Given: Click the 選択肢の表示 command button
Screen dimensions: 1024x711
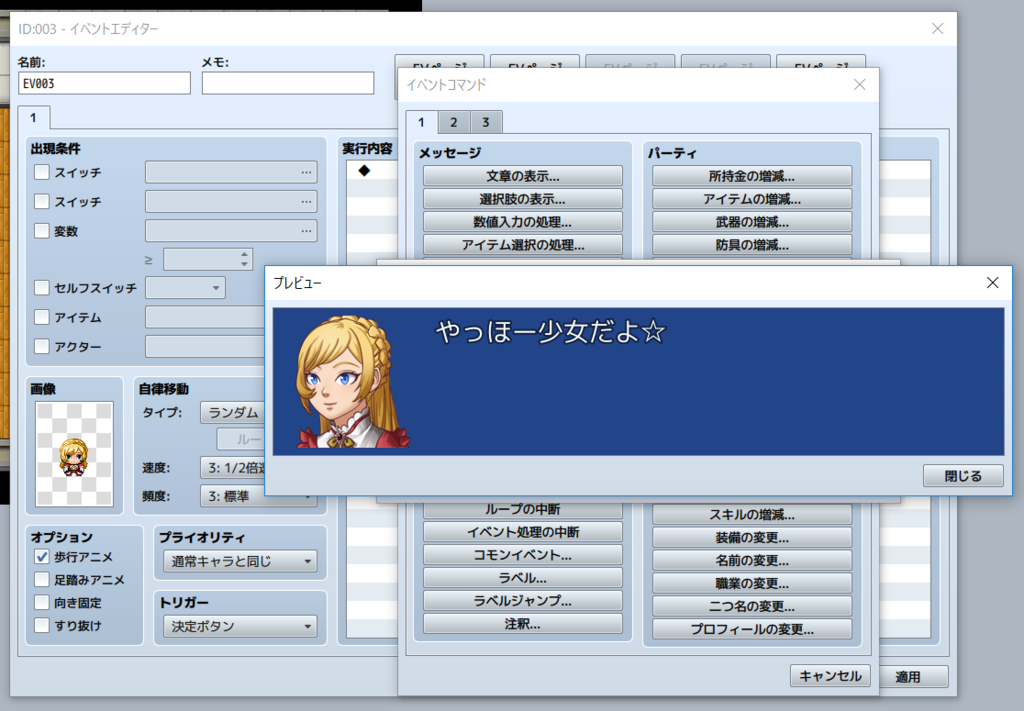Looking at the screenshot, I should (x=522, y=199).
